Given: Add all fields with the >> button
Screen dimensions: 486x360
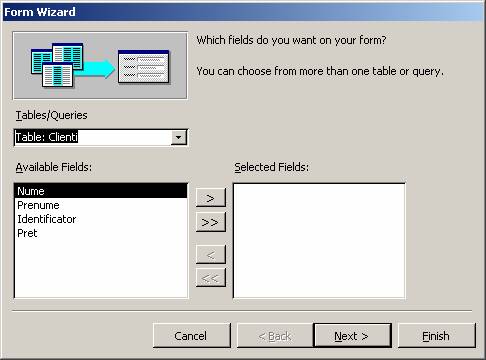Looking at the screenshot, I should pos(211,222).
